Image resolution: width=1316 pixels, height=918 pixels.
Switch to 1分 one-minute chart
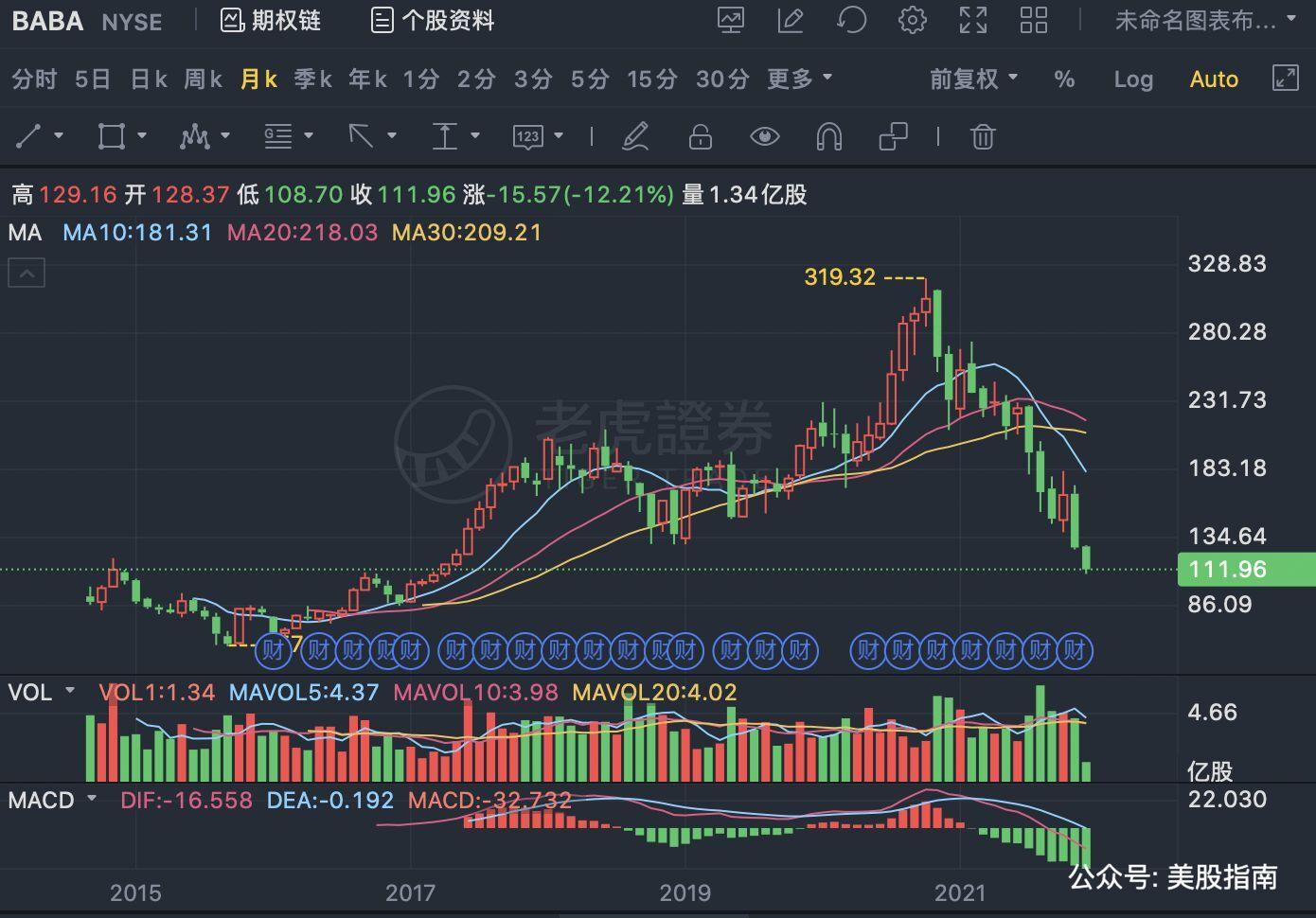[x=421, y=79]
